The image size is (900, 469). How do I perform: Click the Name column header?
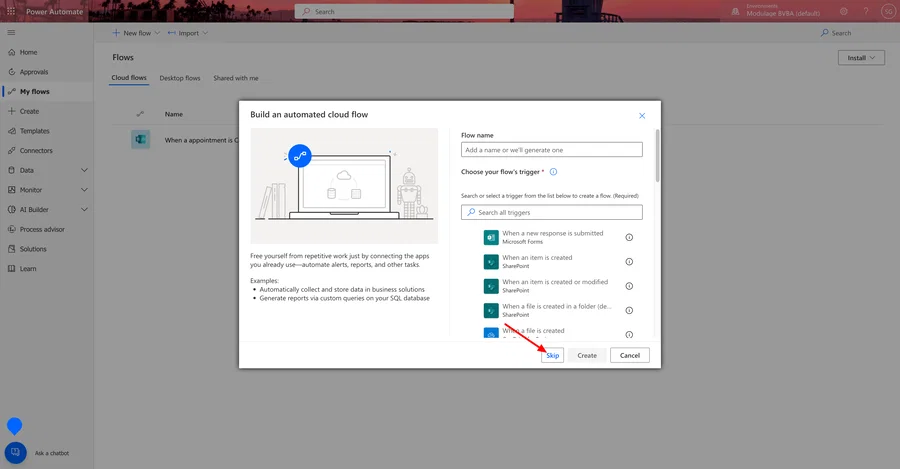(x=174, y=114)
